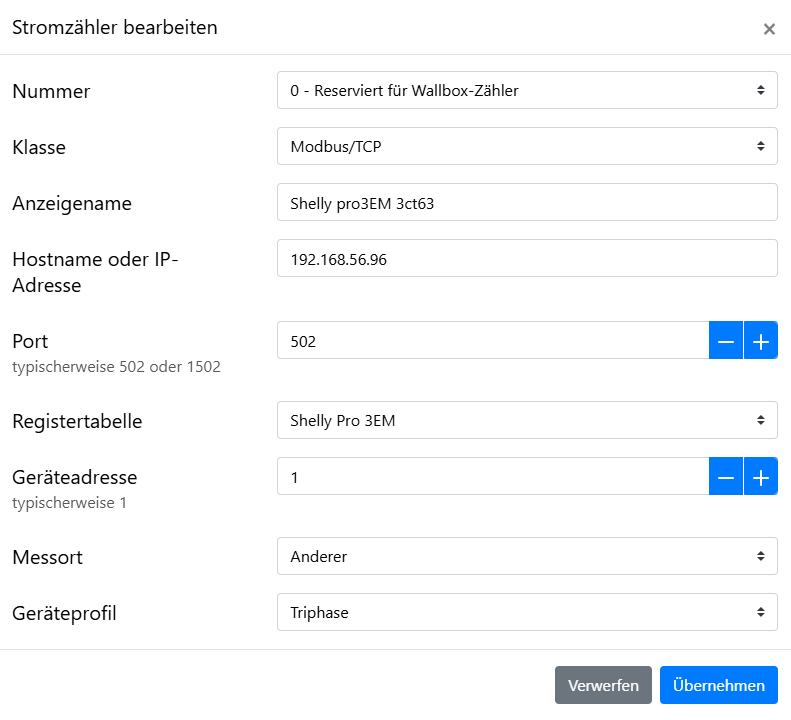This screenshot has height=720, width=791.
Task: Apply changes with the Übernehmen button
Action: (718, 685)
